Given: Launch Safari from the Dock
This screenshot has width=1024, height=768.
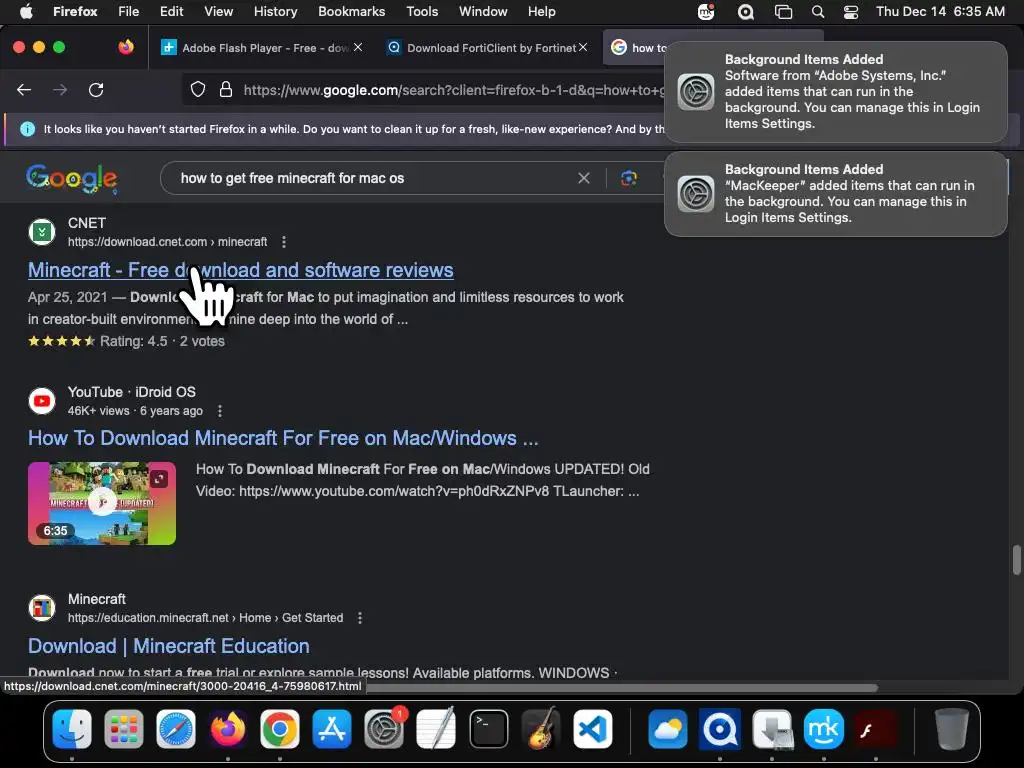Looking at the screenshot, I should (176, 729).
